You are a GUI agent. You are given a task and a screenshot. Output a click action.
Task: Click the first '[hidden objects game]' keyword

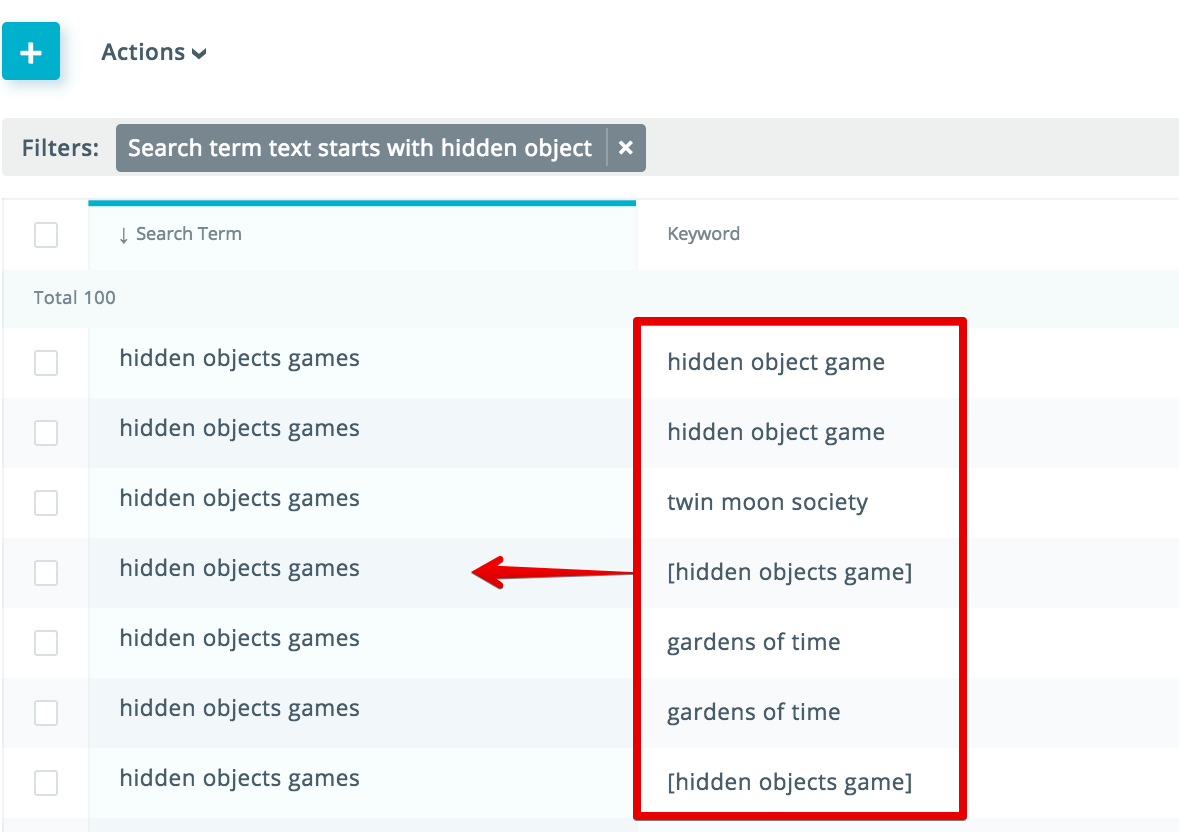(x=789, y=572)
